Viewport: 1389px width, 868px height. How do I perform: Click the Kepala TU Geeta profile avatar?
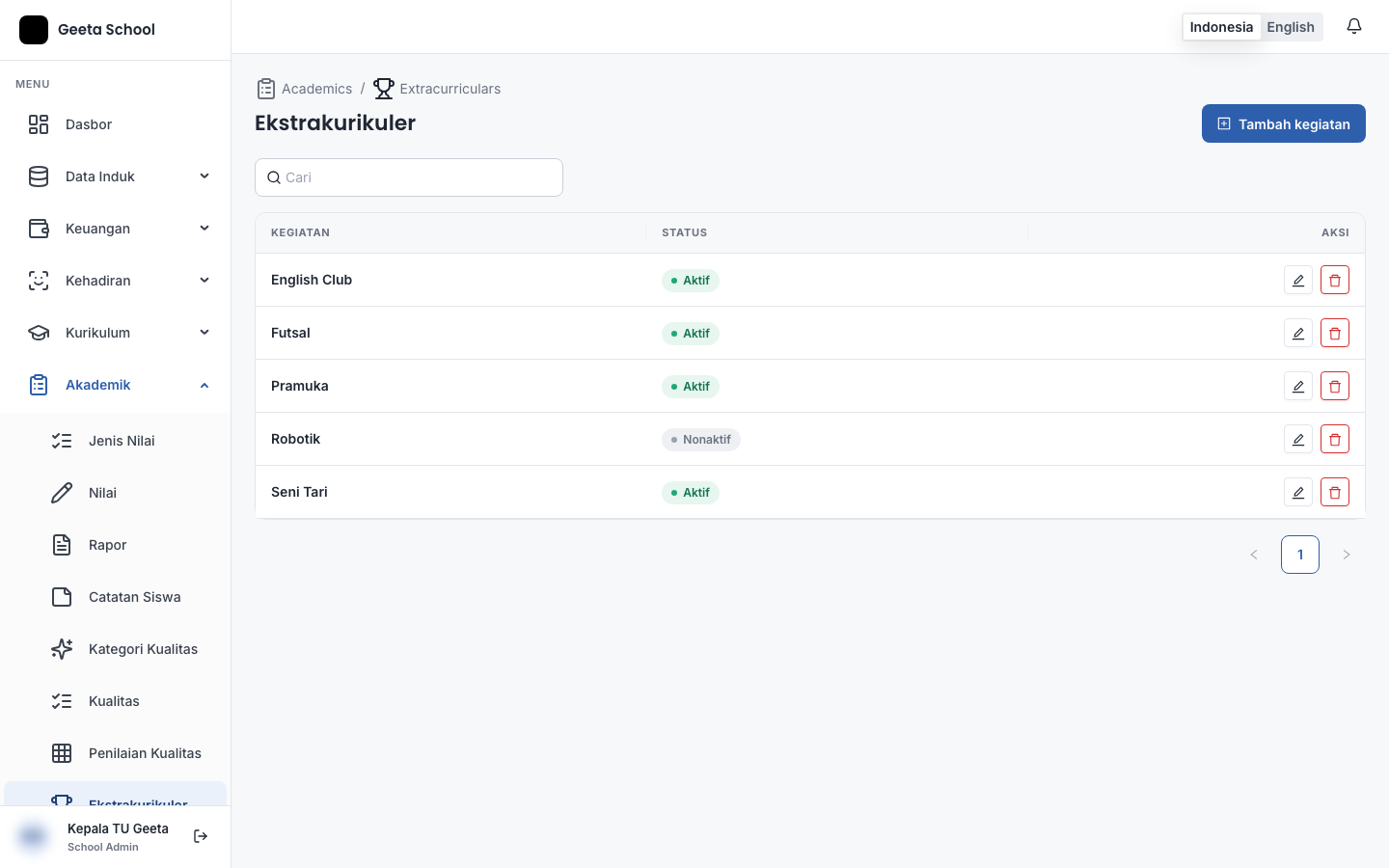pos(33,836)
